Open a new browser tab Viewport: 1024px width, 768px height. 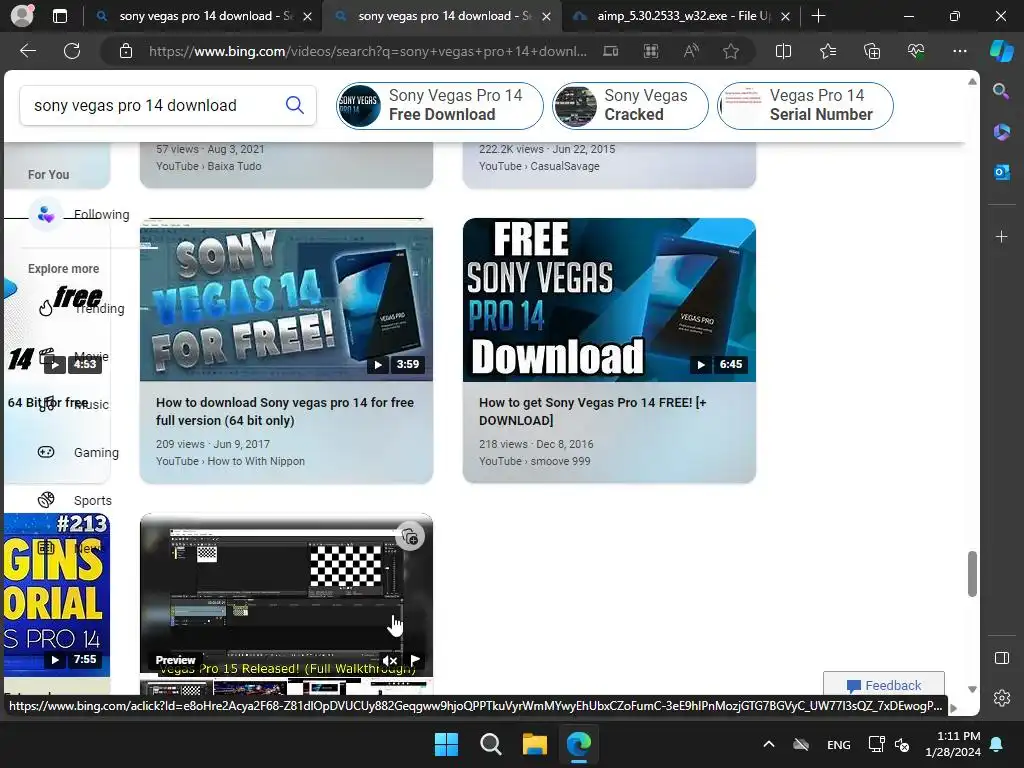818,16
